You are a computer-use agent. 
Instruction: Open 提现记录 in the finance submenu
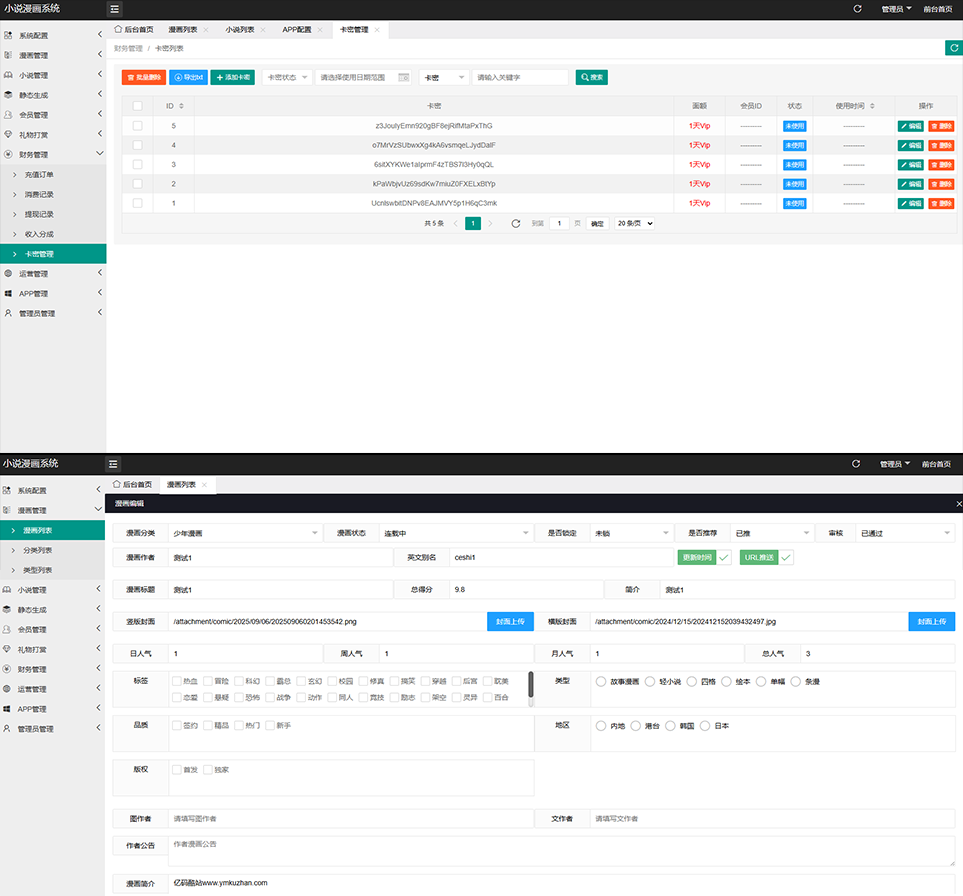pos(40,215)
